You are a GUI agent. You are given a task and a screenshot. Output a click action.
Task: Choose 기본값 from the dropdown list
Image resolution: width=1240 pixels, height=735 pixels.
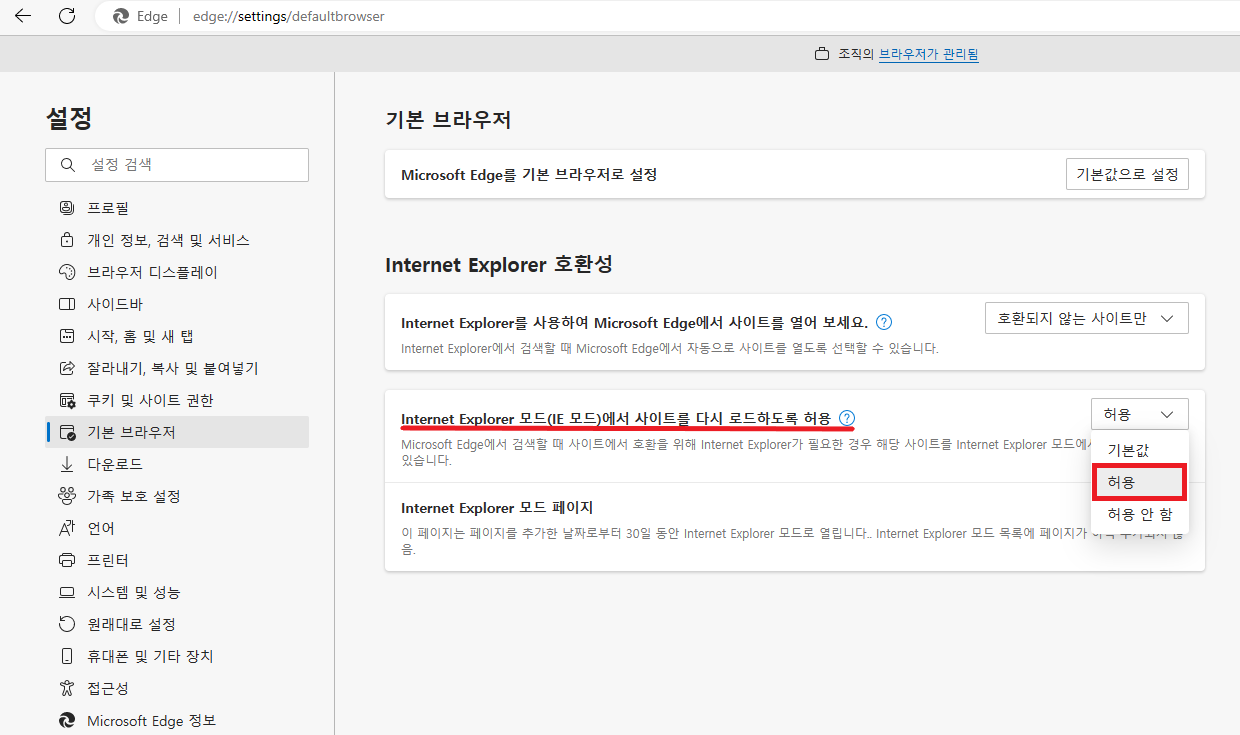[1140, 450]
